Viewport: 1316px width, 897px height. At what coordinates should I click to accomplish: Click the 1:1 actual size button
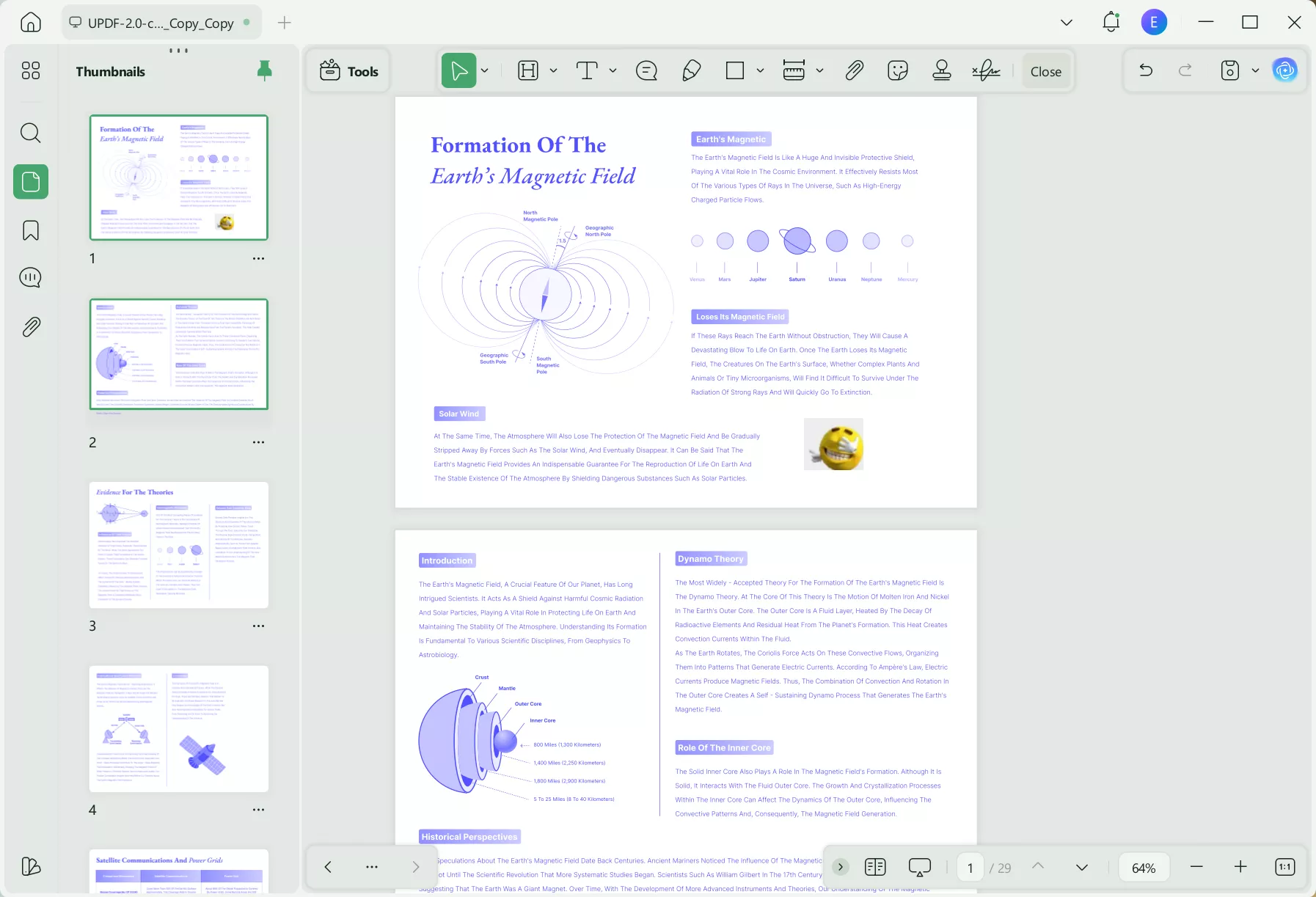[1285, 867]
